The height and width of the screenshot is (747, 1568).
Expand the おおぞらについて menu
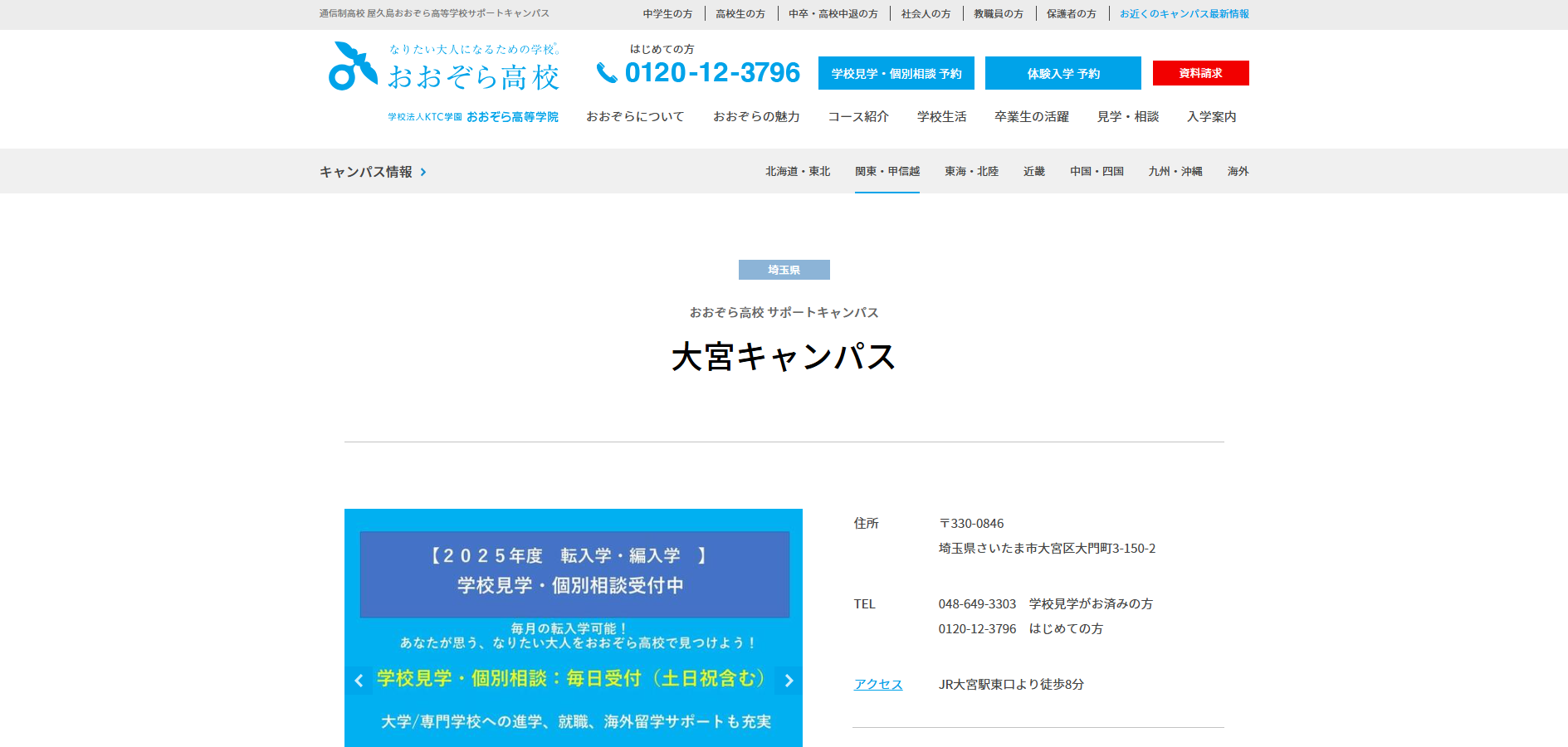coord(635,117)
